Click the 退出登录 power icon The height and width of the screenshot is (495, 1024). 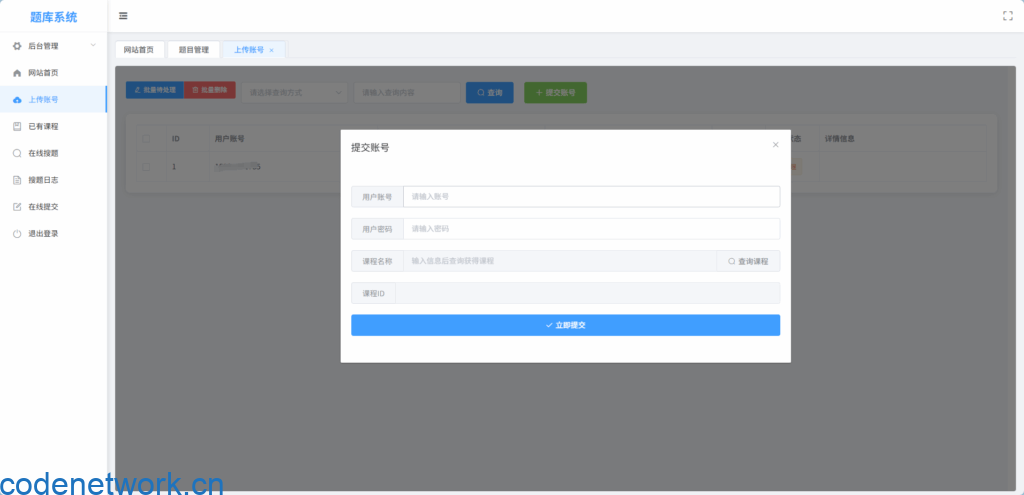click(x=17, y=234)
